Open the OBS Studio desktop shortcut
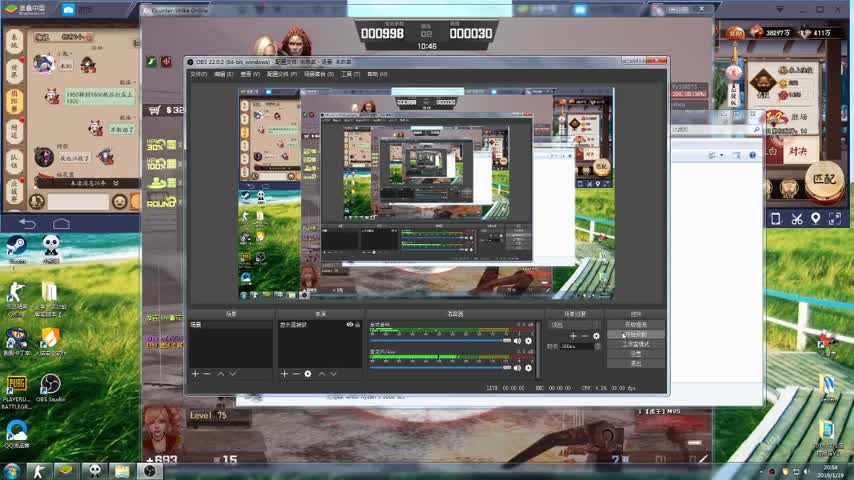The image size is (854, 480). click(x=50, y=388)
